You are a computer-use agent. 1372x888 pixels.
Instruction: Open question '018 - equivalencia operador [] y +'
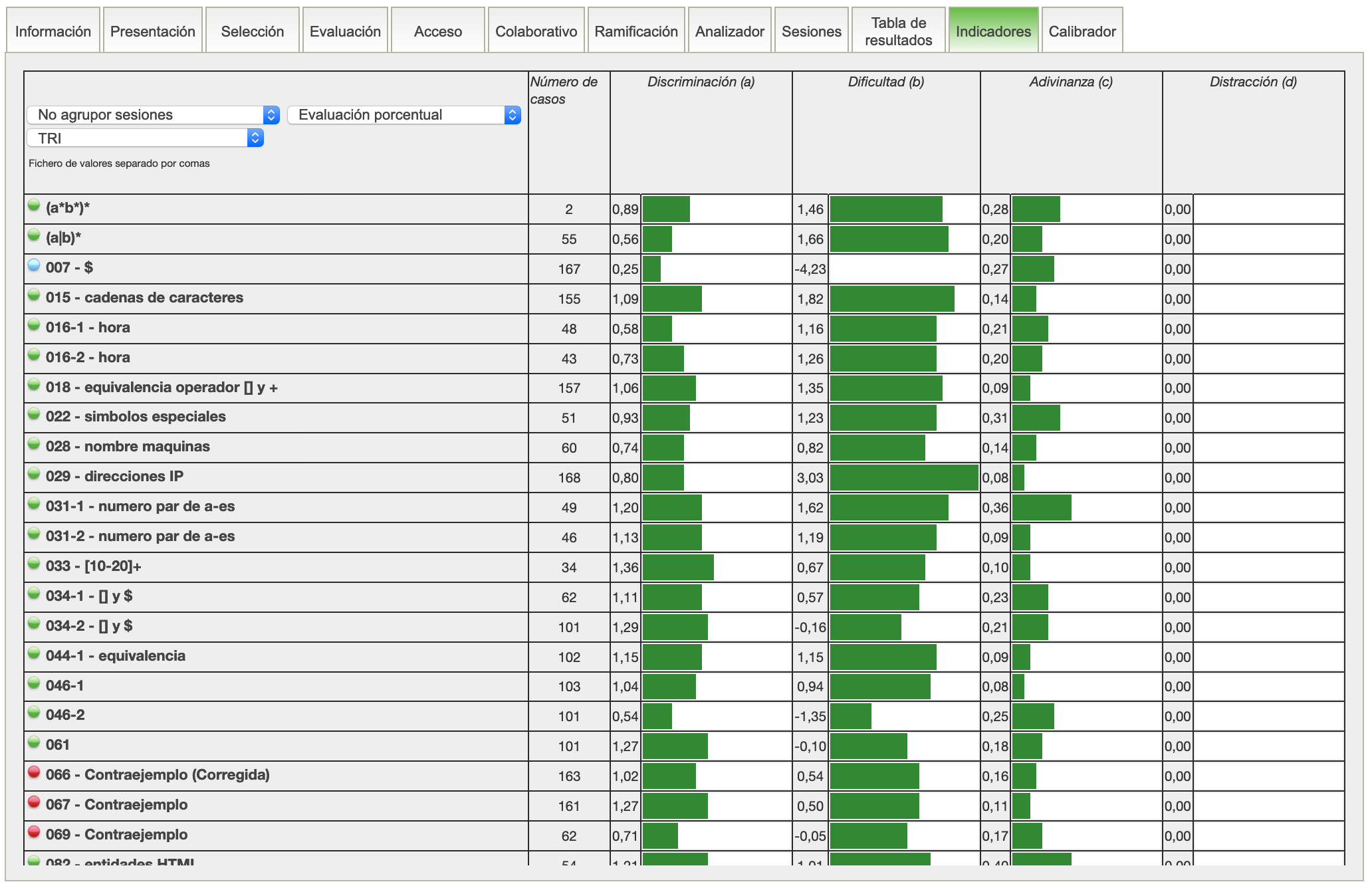coord(162,388)
